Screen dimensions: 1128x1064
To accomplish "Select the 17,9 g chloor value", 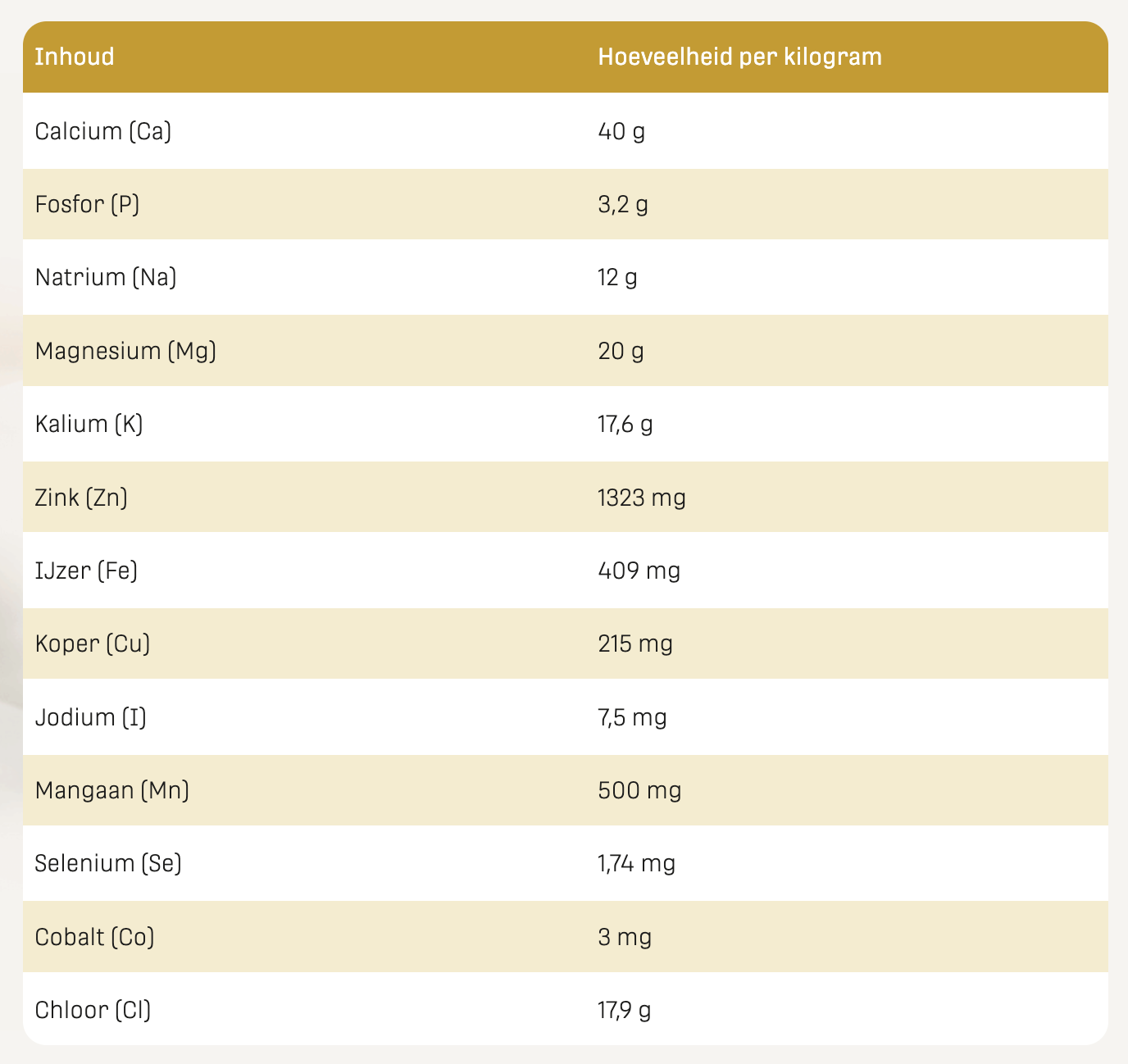I will point(625,1010).
